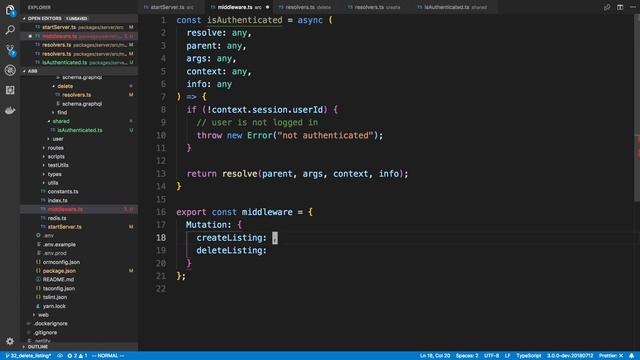Click TypeScript language mode selector
This screenshot has height=360, width=640.
point(529,356)
